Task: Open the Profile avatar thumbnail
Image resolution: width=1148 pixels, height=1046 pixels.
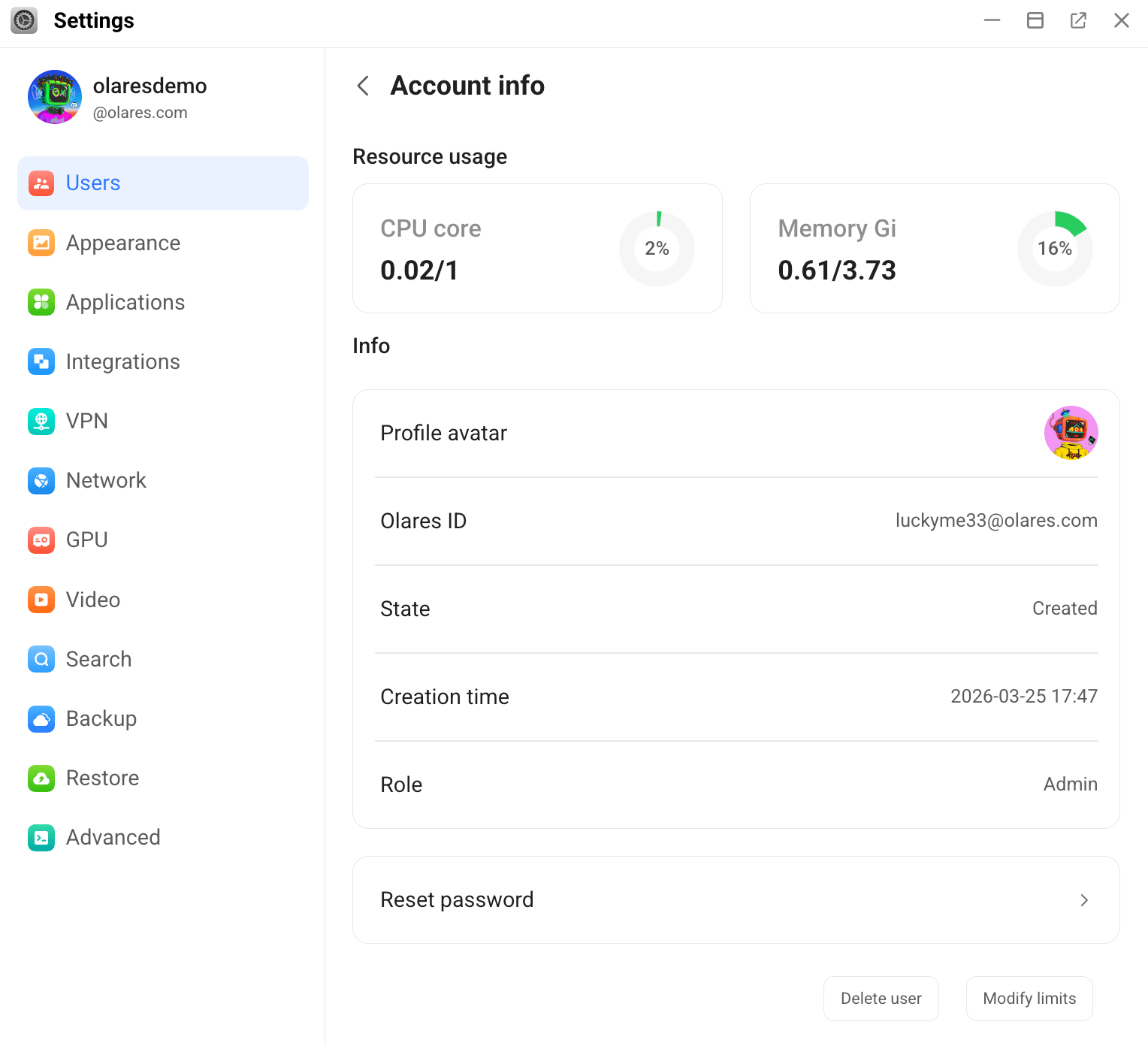Action: coord(1071,433)
